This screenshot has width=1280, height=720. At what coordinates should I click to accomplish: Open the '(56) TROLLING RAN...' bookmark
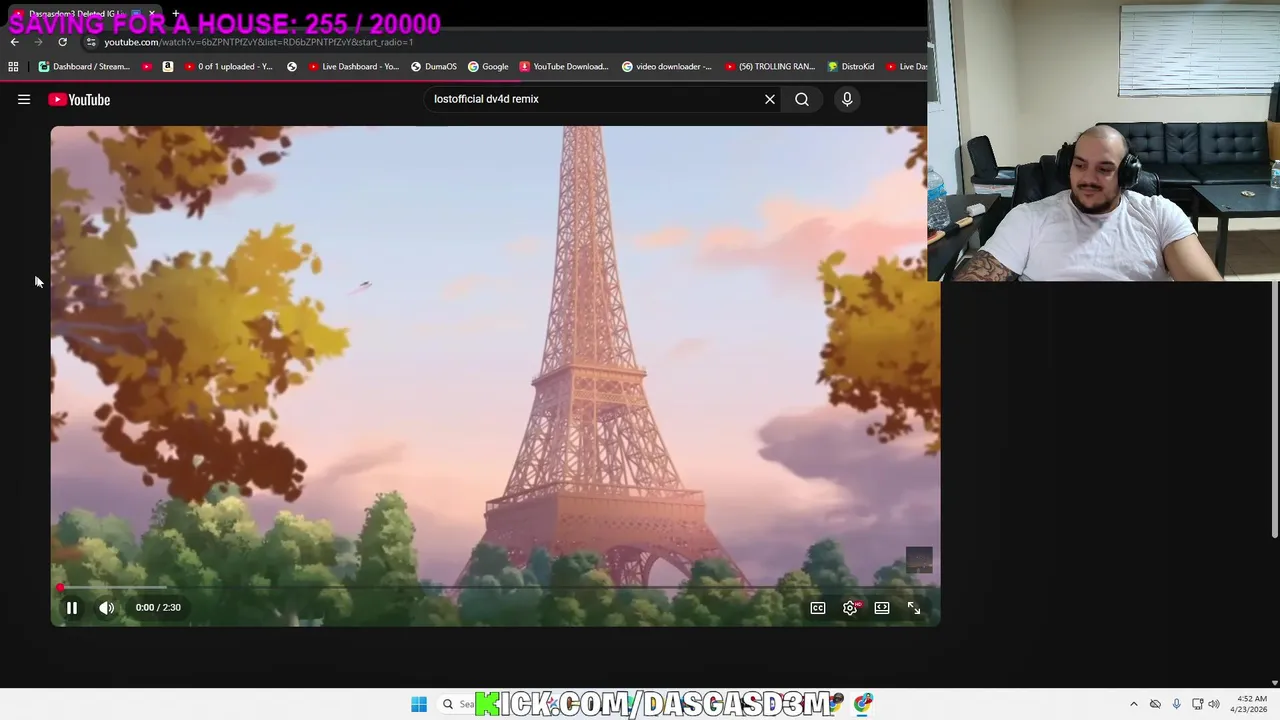pos(770,67)
